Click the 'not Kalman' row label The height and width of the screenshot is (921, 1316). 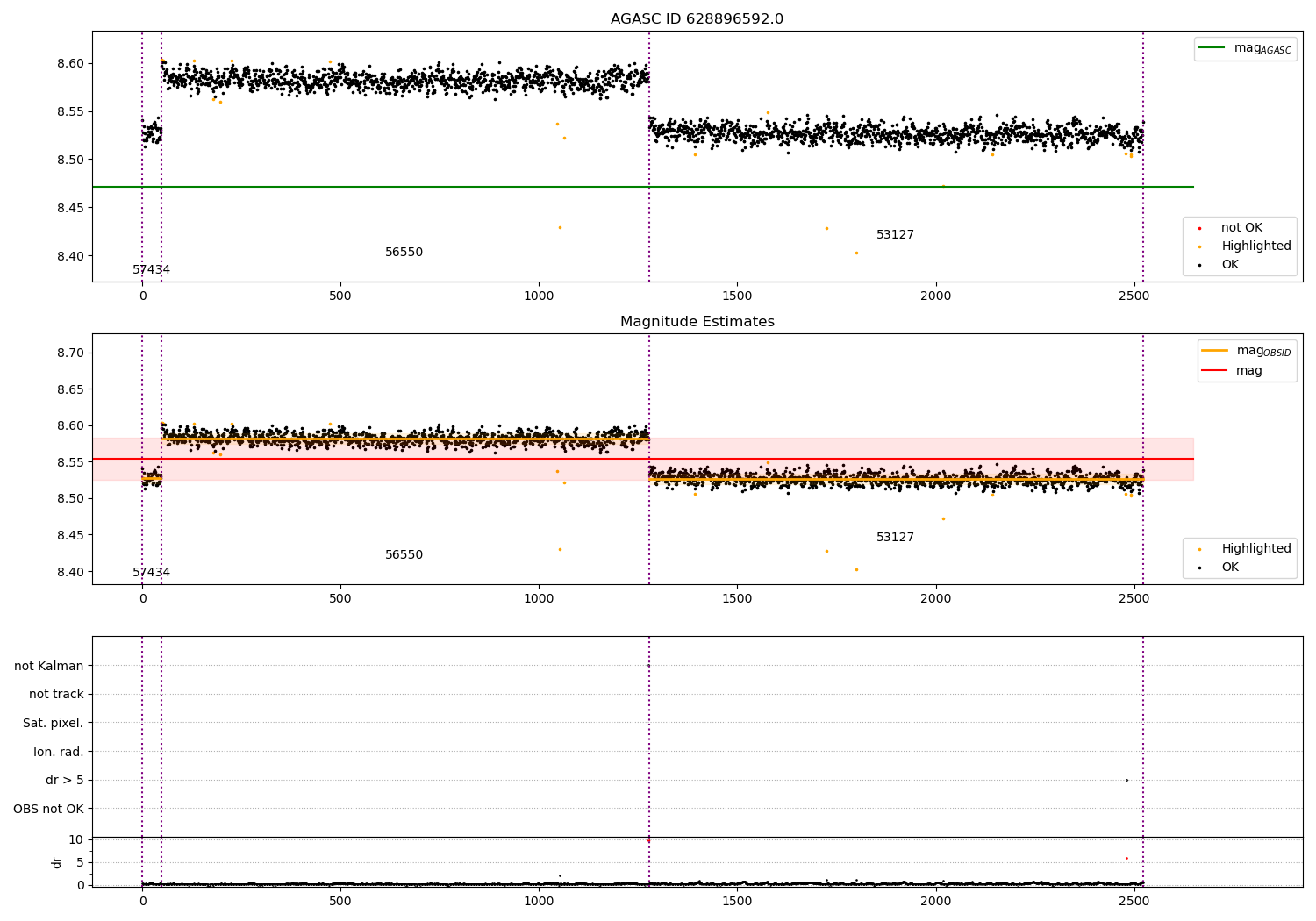pos(49,666)
